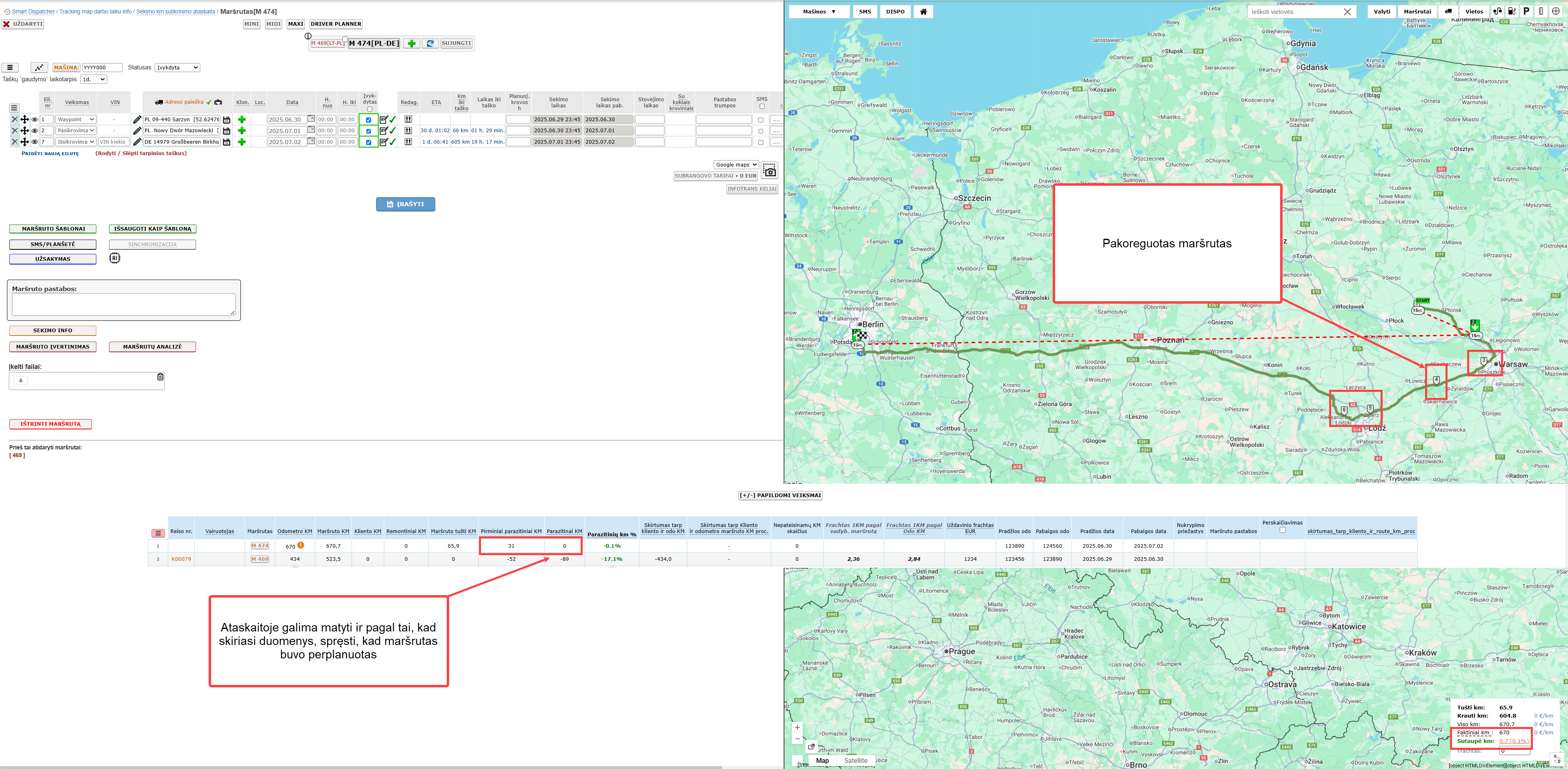Image resolution: width=1568 pixels, height=769 pixels.
Task: Show fuel stations with the map toolbar pump icon
Action: [1511, 11]
